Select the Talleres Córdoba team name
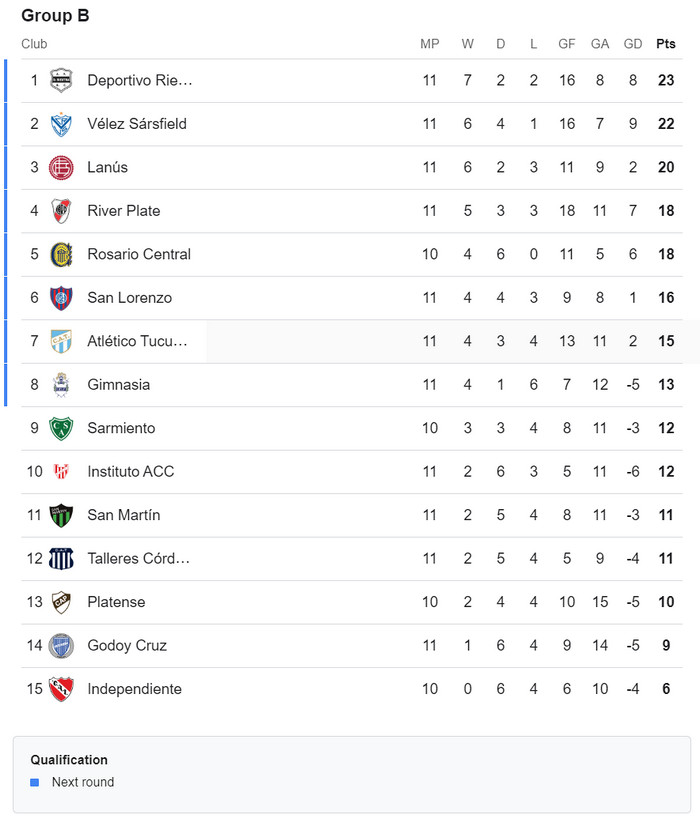This screenshot has width=700, height=819. tap(138, 558)
